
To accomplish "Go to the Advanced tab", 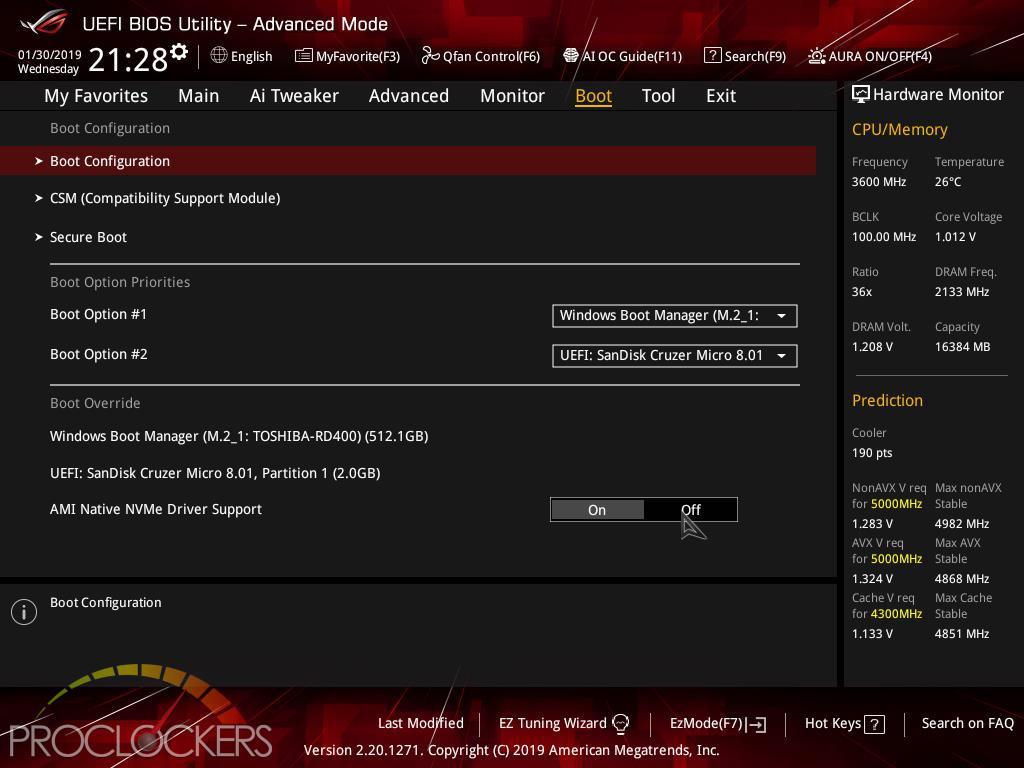I will coord(409,96).
